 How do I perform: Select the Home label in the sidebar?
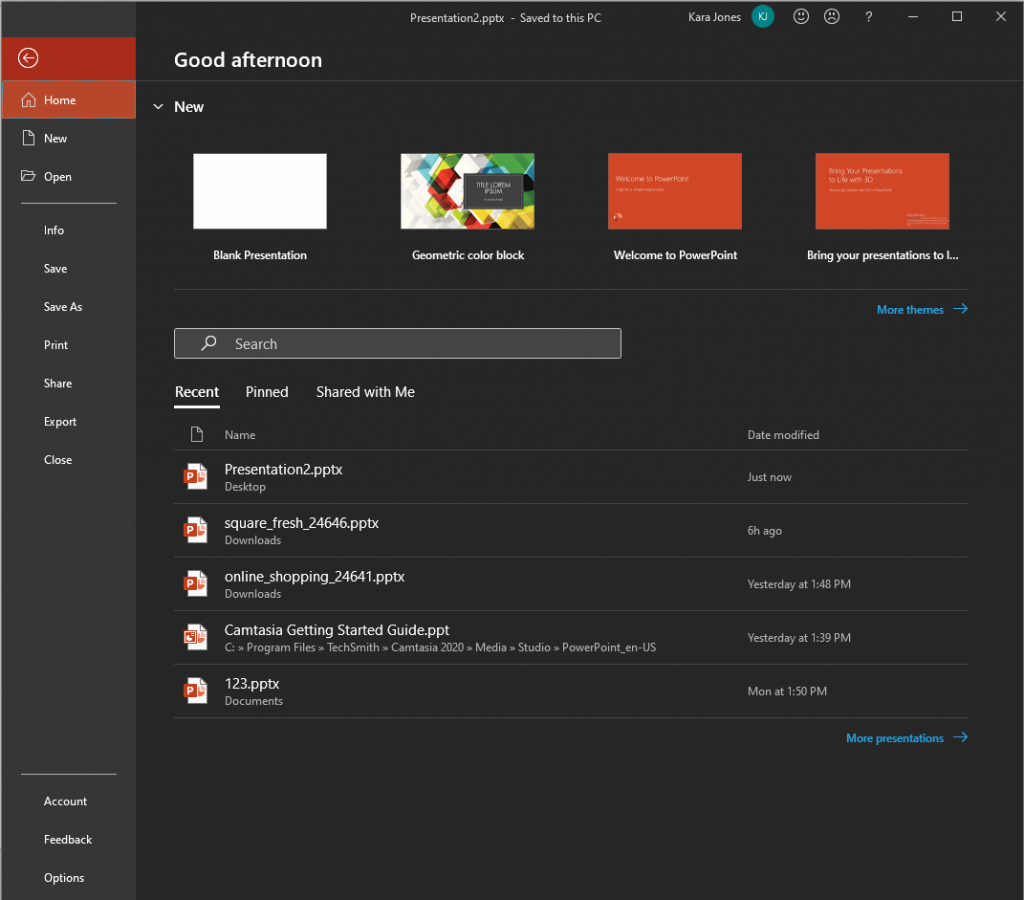tap(59, 100)
